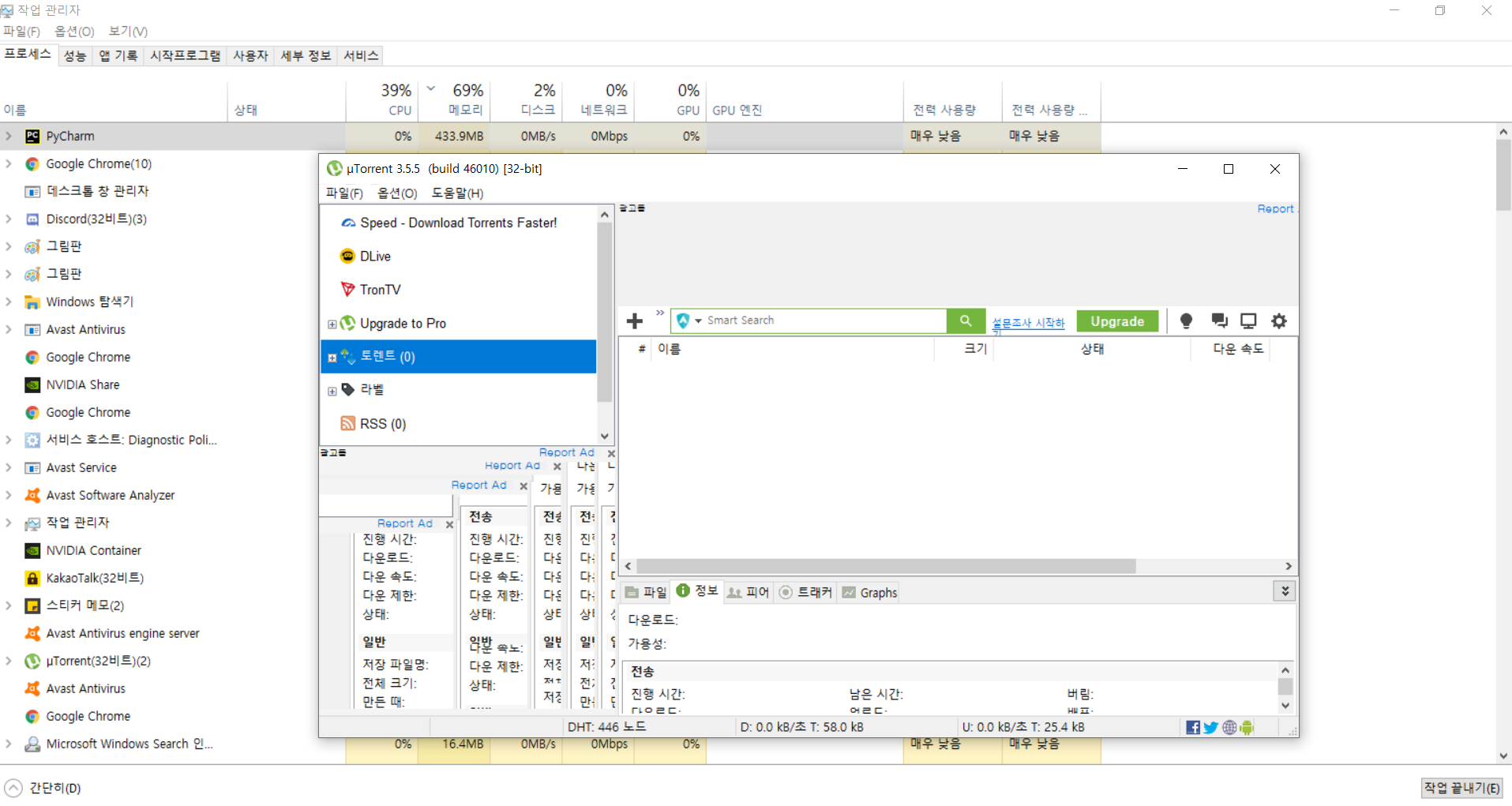Click the PyCharm icon in Task Manager
The height and width of the screenshot is (806, 1512).
tap(32, 136)
